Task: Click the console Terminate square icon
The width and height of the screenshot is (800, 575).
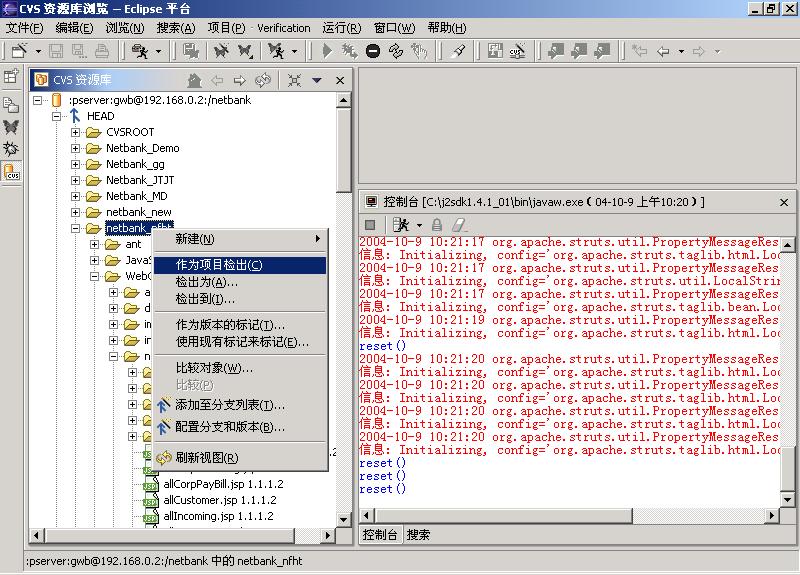Action: click(370, 224)
